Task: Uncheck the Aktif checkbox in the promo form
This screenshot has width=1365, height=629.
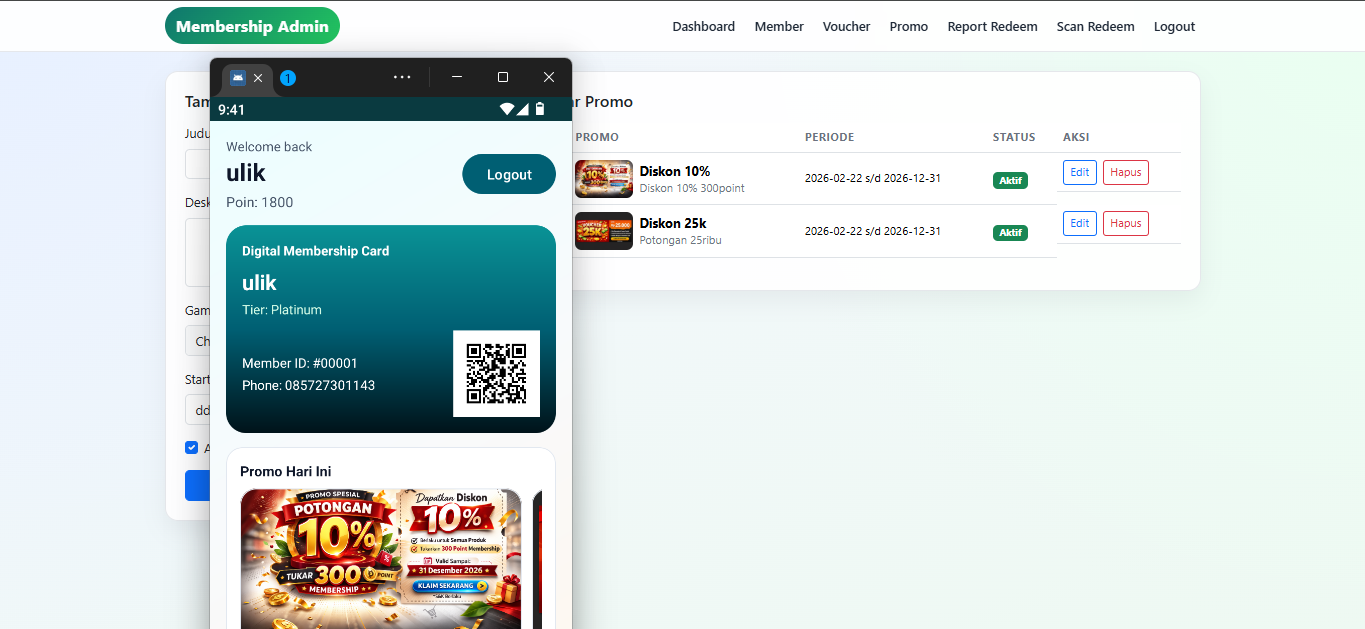Action: tap(191, 447)
